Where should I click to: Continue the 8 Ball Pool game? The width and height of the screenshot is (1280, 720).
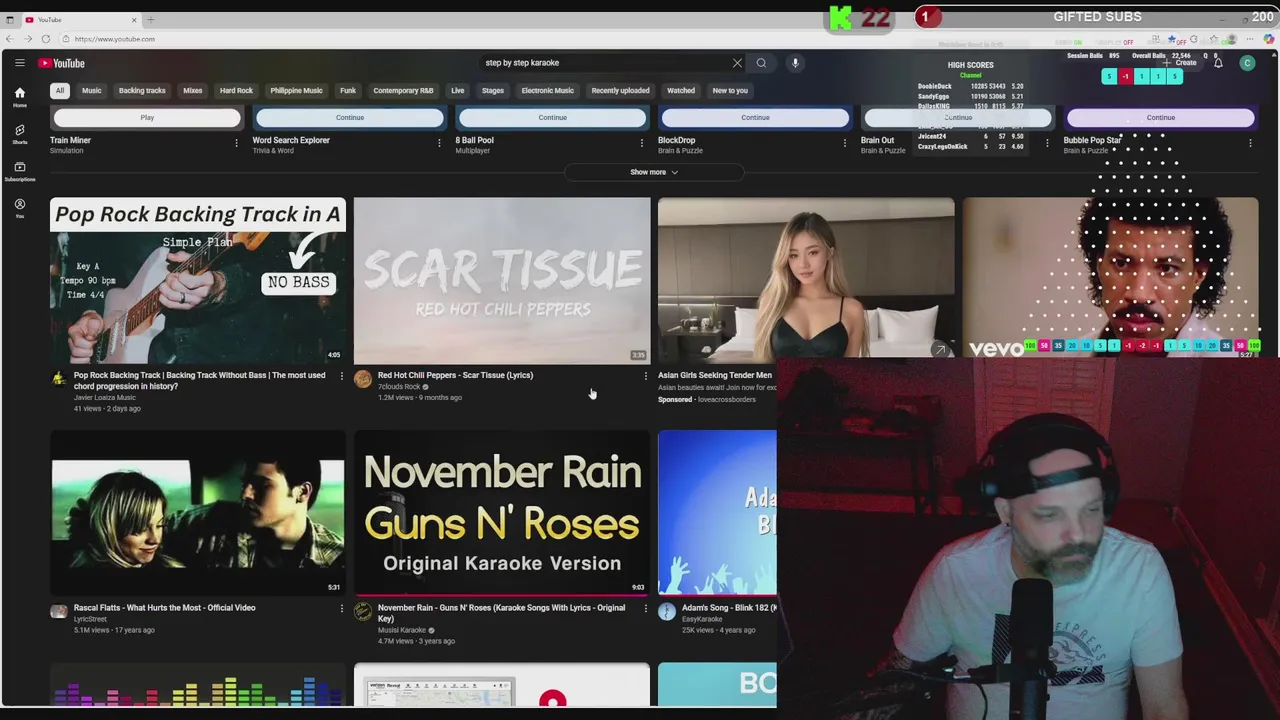(553, 118)
